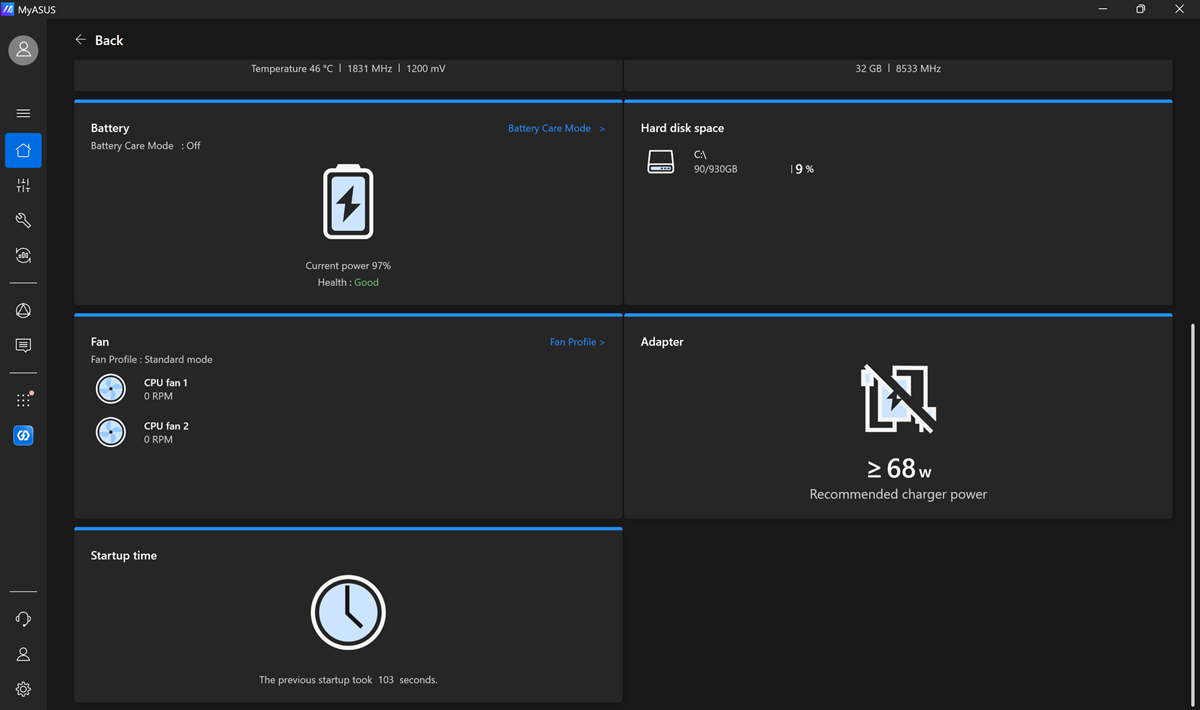Open the Battery Care Mode link

click(556, 128)
